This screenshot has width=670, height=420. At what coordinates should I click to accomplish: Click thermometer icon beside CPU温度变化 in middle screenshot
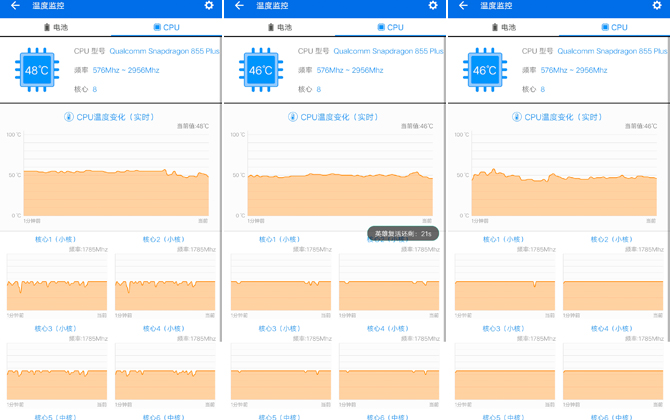click(292, 117)
